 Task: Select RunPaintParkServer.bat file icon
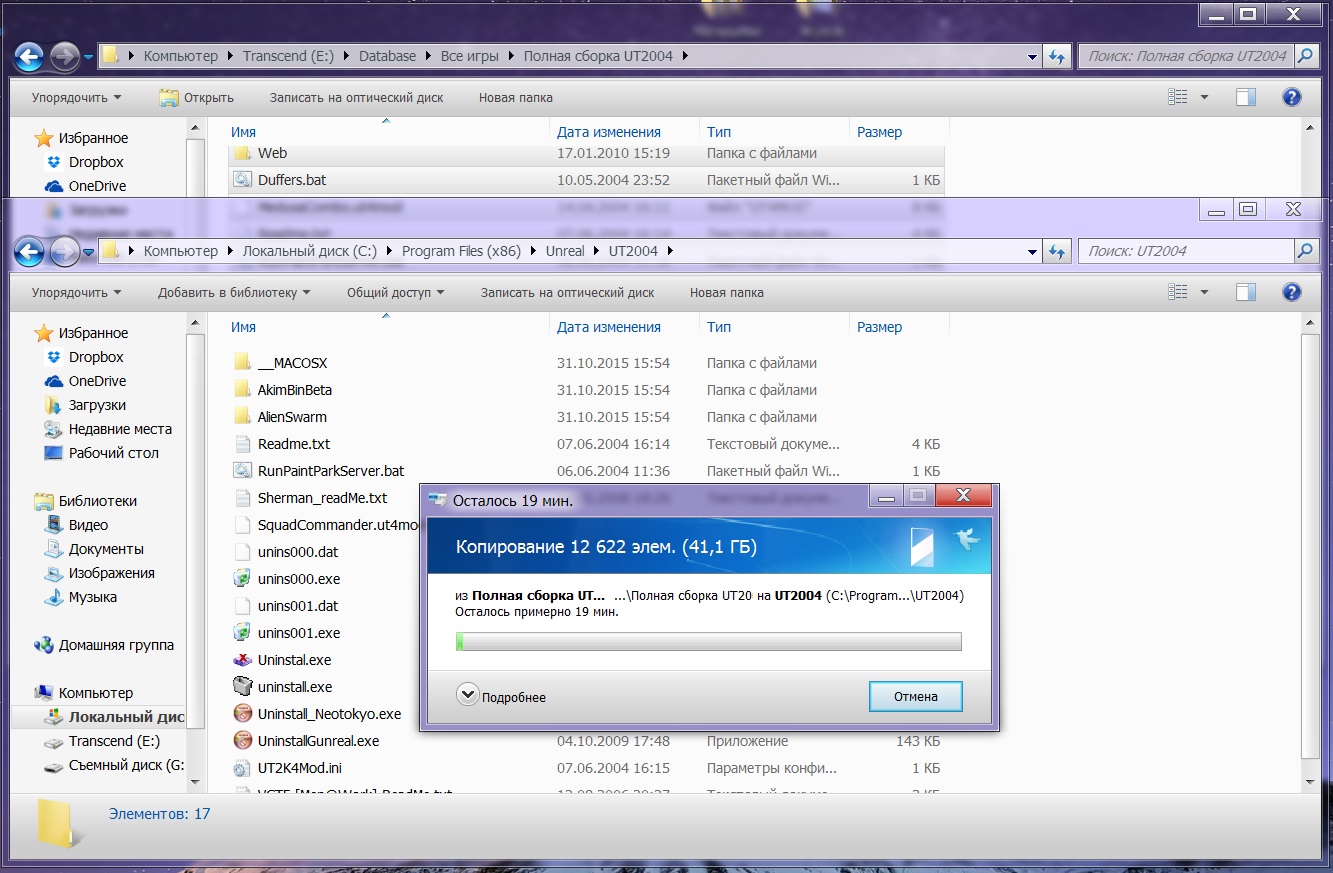[242, 470]
